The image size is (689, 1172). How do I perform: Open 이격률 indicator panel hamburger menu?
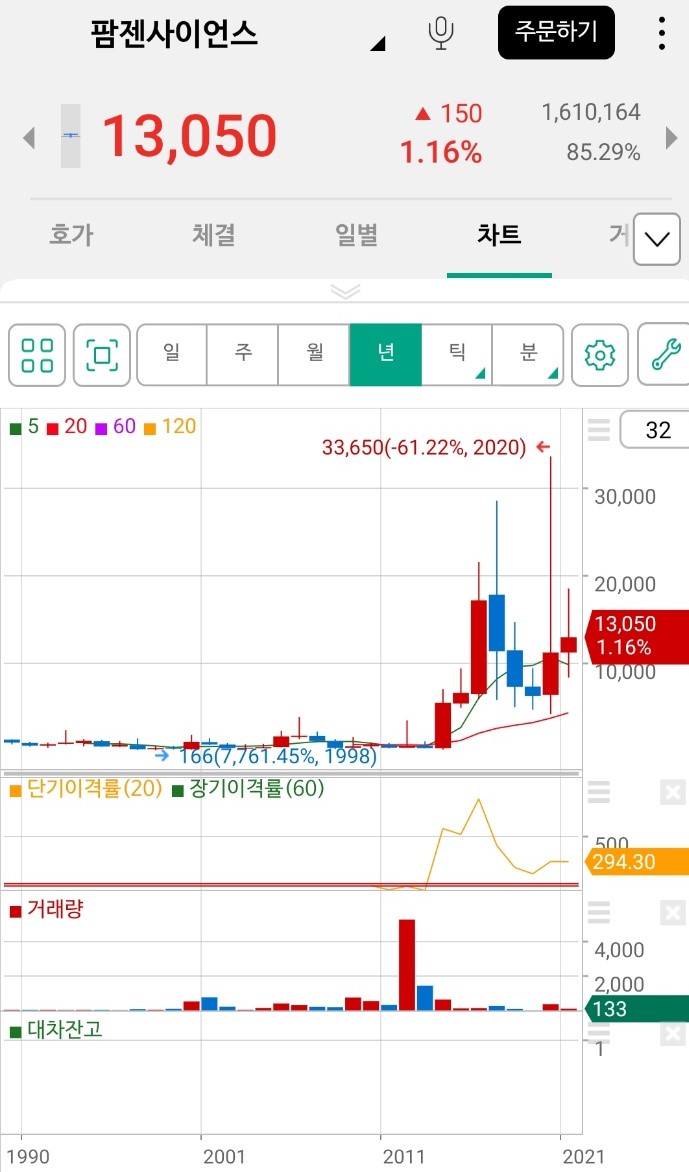tap(599, 791)
